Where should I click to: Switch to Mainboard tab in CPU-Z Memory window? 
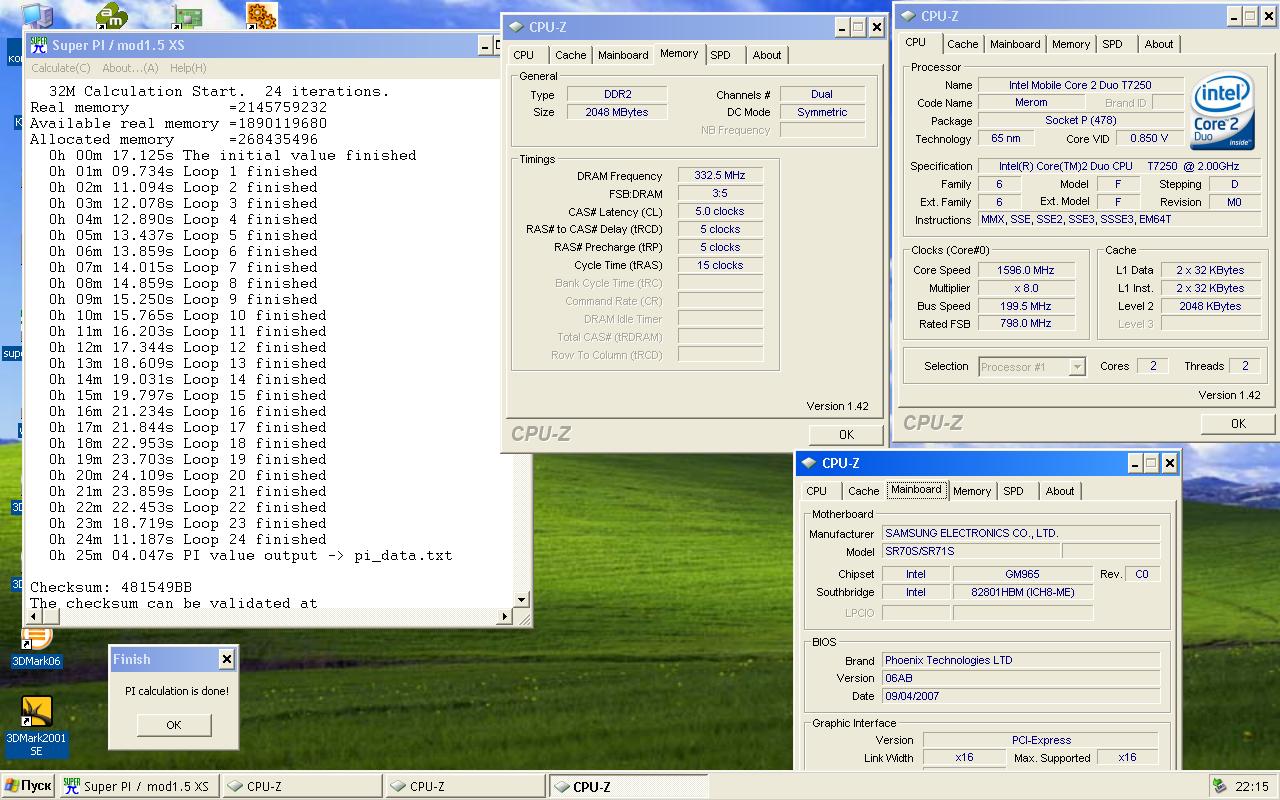[623, 56]
